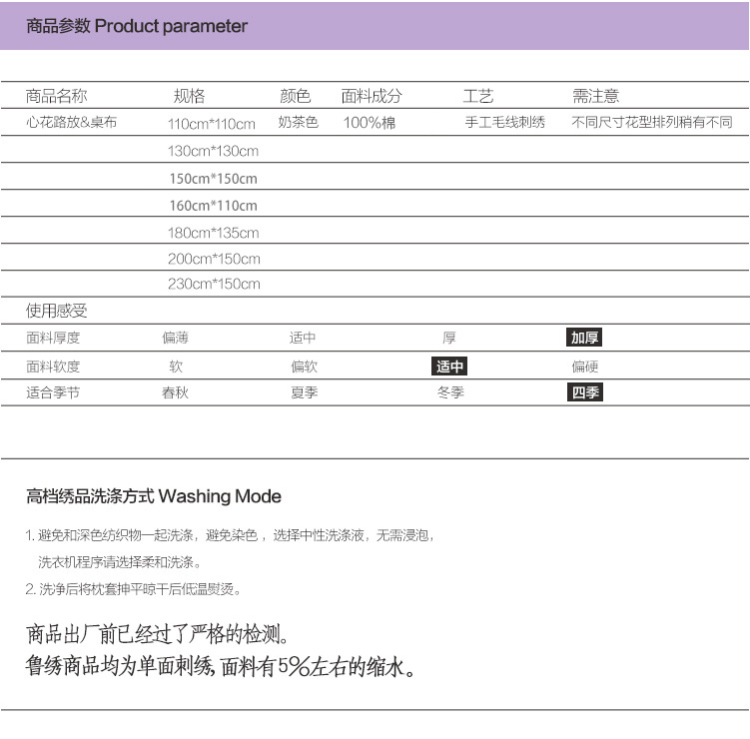Viewport: 750px width, 739px height.
Task: Click the product name 心花路放&桌布
Action: [71, 123]
